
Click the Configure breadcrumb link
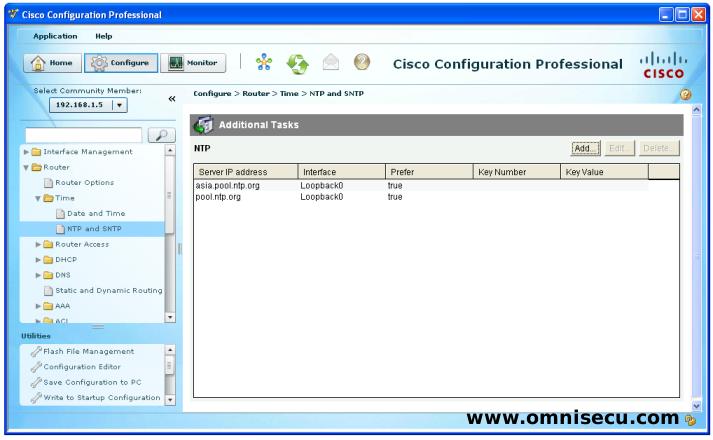coord(212,93)
